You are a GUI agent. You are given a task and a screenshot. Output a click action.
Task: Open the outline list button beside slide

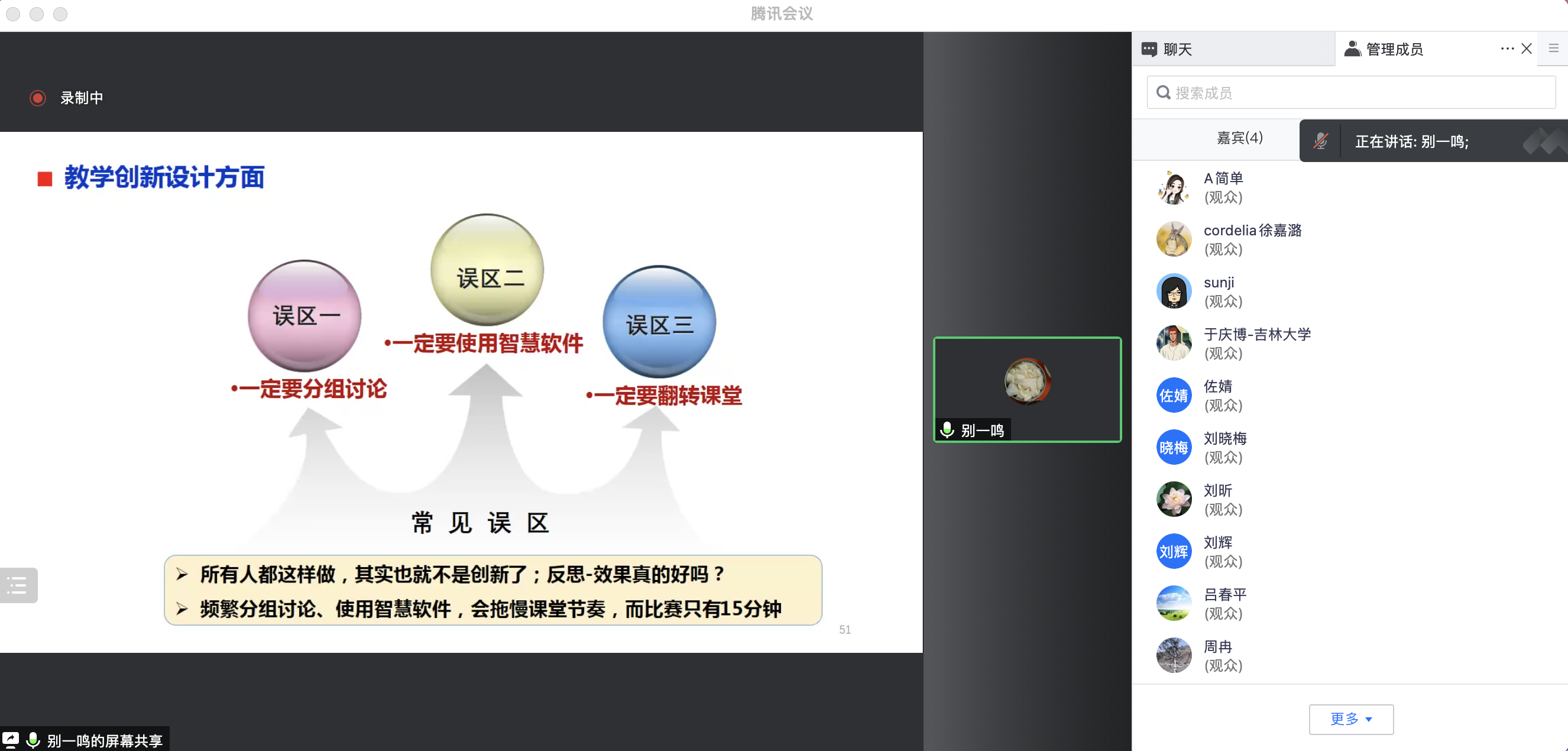[x=18, y=585]
